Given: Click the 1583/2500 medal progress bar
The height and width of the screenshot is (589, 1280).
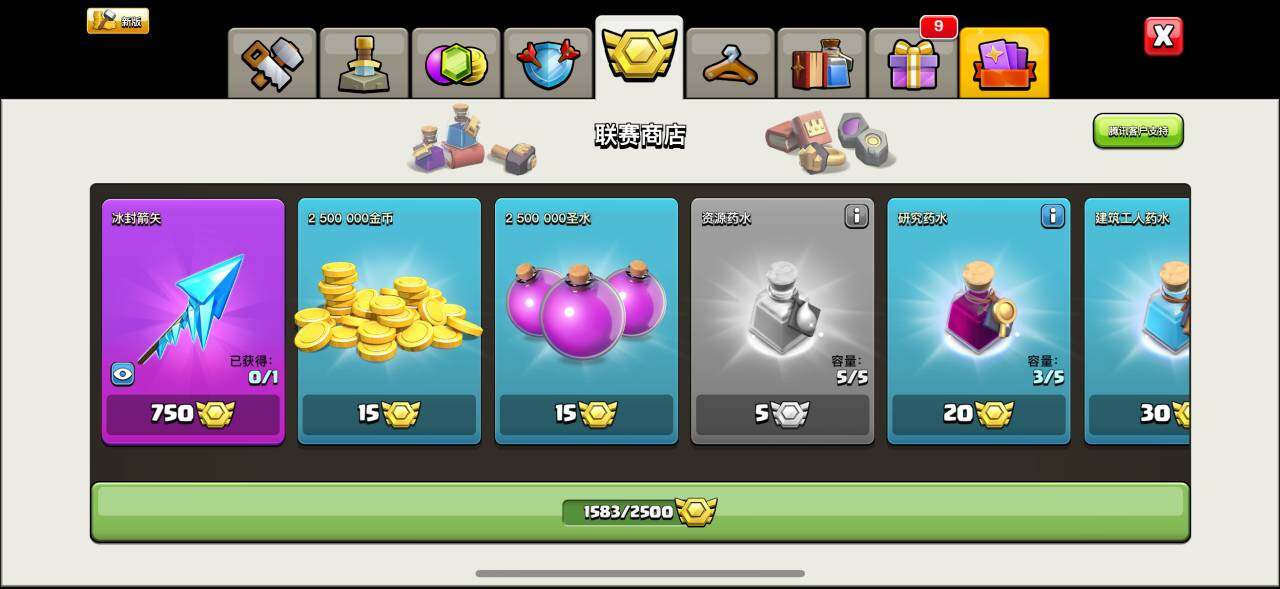Looking at the screenshot, I should coord(640,512).
